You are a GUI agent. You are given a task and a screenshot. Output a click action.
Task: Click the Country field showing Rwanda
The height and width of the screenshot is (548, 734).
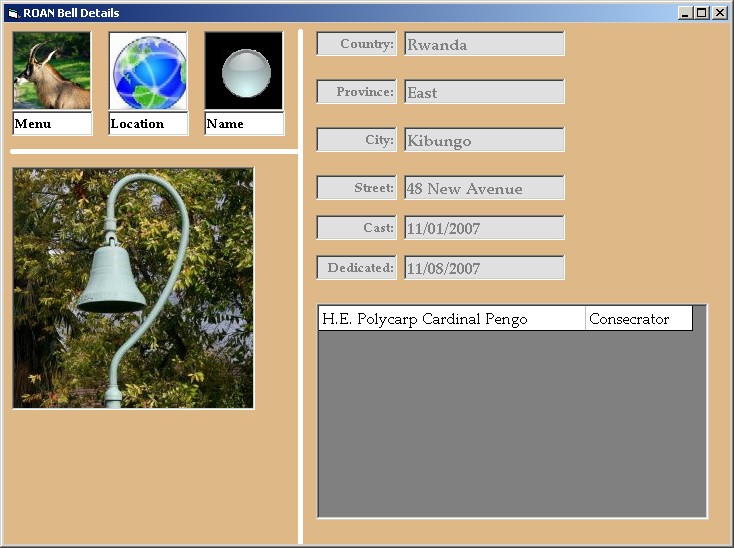(x=484, y=44)
